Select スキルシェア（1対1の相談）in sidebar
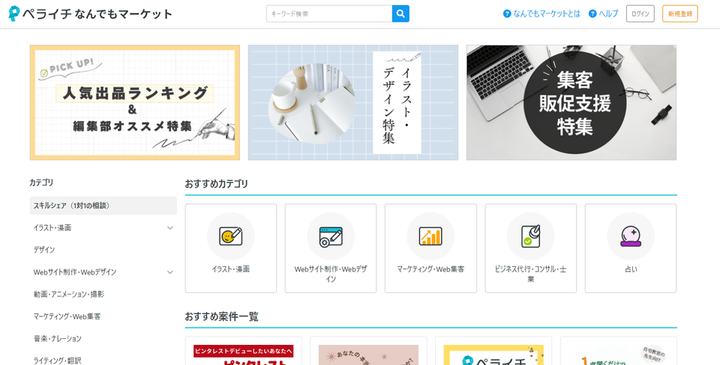This screenshot has height=365, width=720. [103, 206]
